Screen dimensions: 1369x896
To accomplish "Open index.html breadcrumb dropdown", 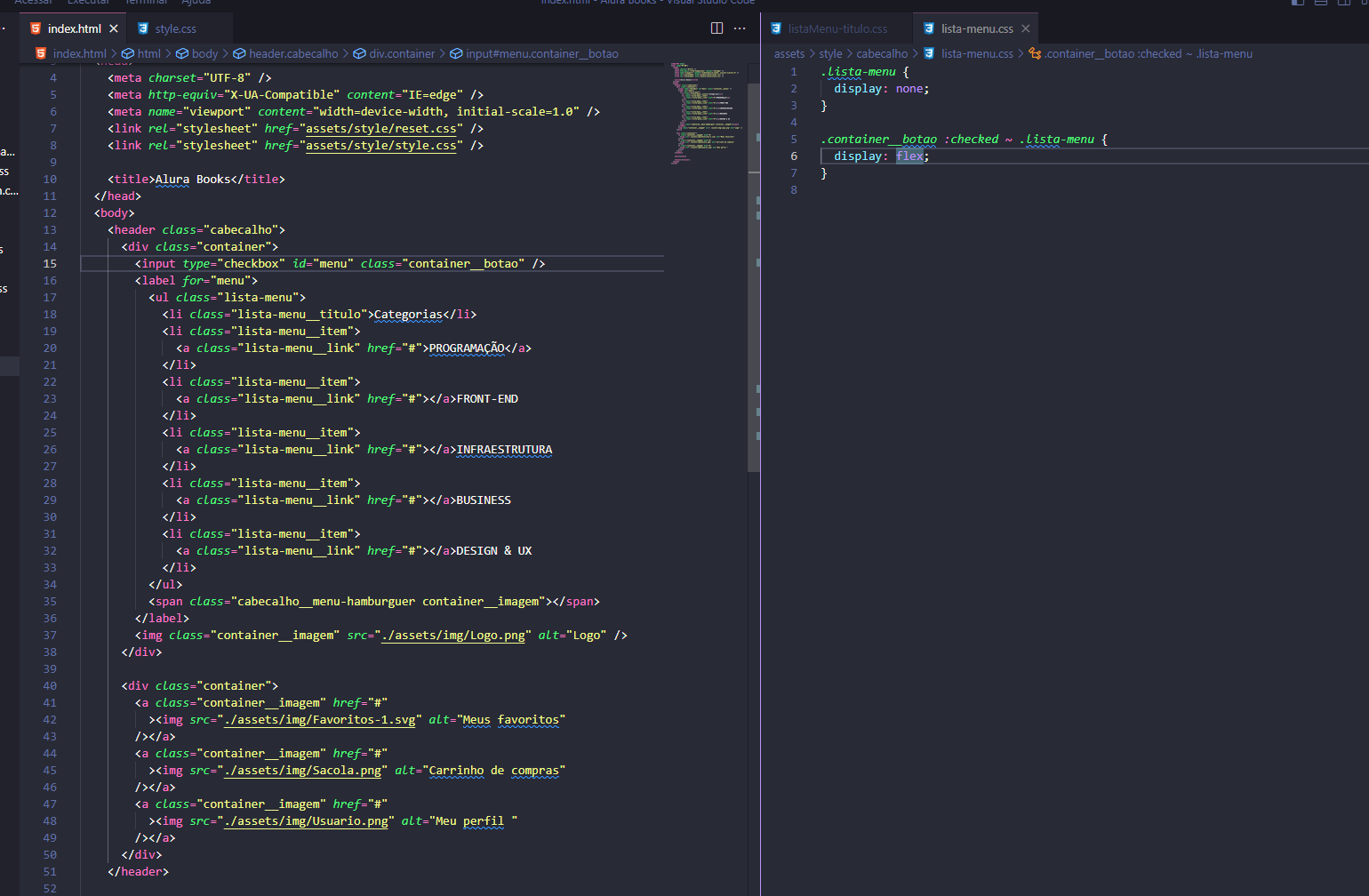I will tap(79, 53).
